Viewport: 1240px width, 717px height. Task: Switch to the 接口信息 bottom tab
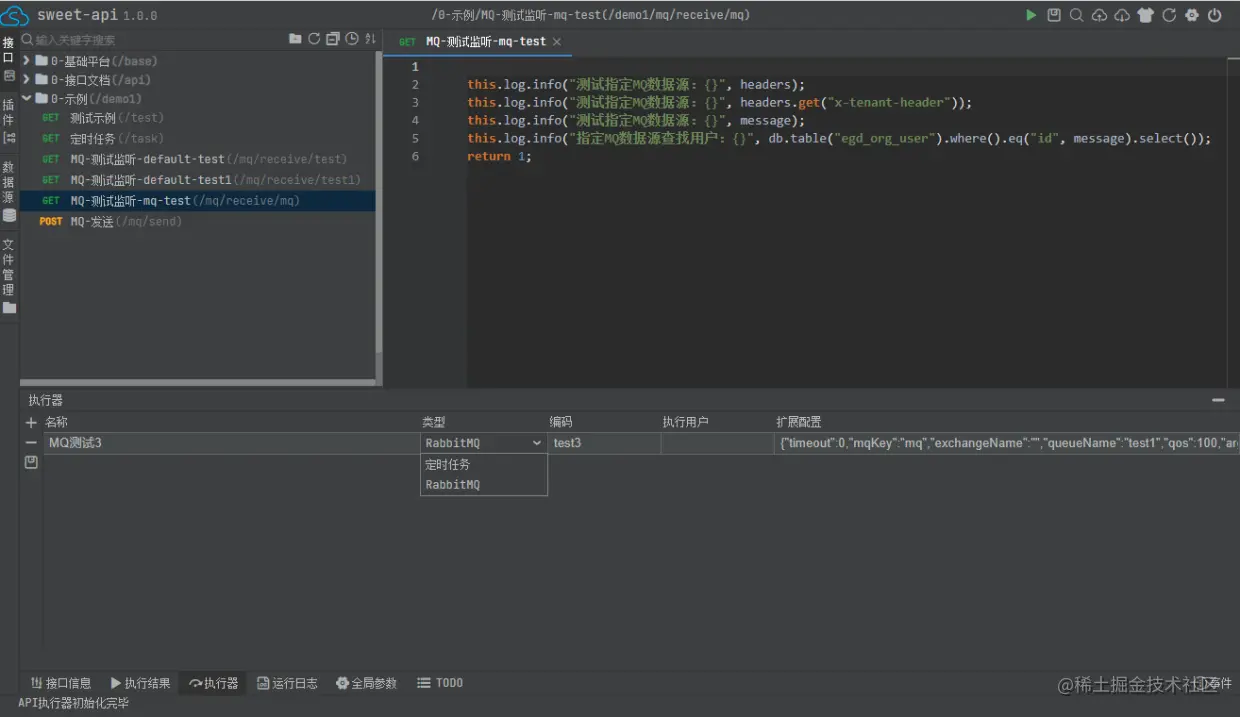(62, 683)
